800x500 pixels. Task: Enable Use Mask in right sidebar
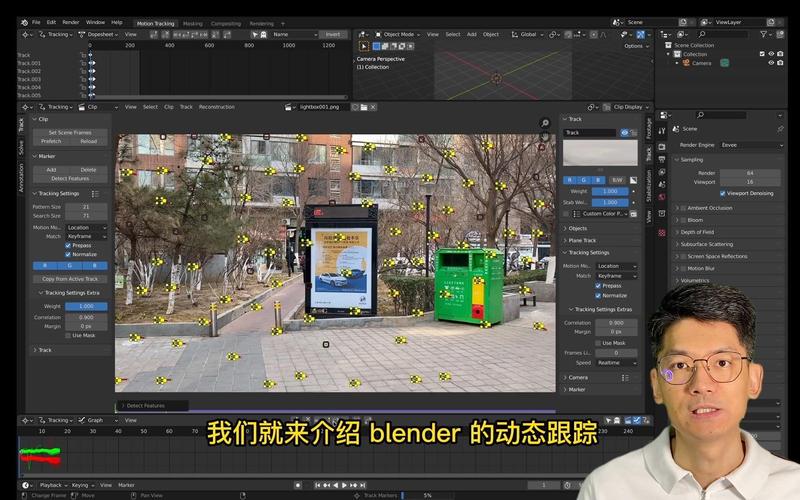tap(598, 343)
